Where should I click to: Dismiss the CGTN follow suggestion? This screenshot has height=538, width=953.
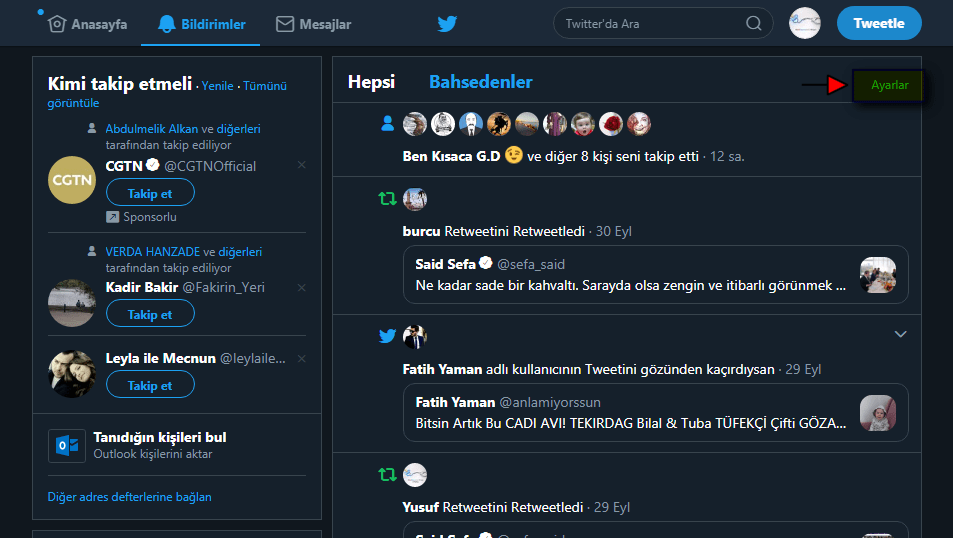coord(302,164)
